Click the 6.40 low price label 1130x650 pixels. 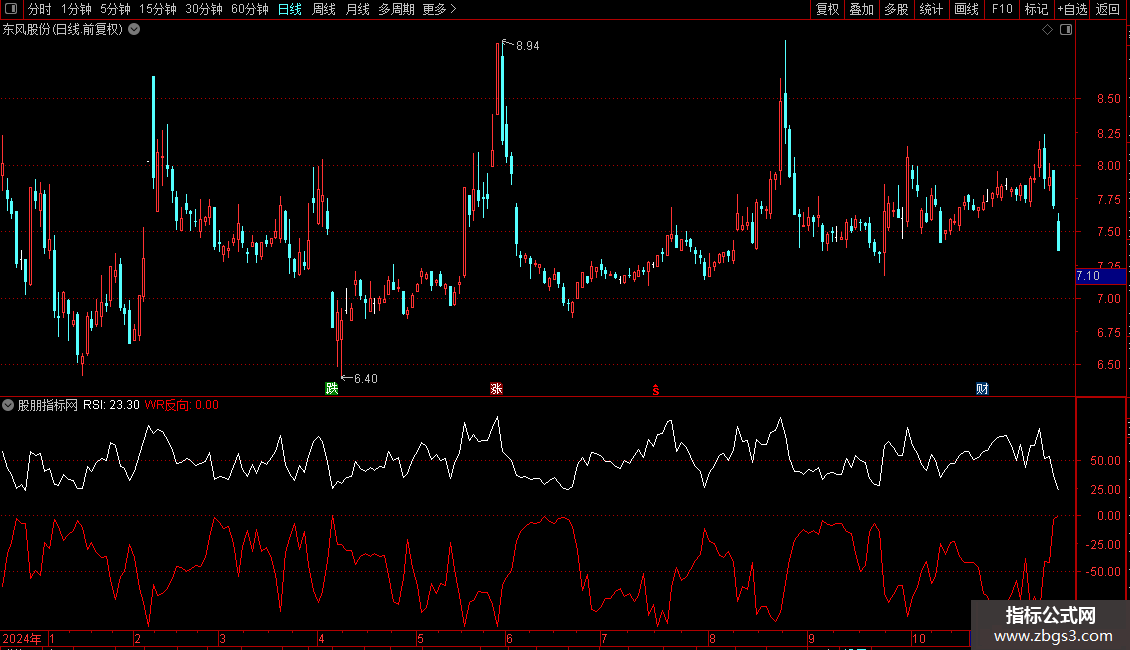click(365, 378)
